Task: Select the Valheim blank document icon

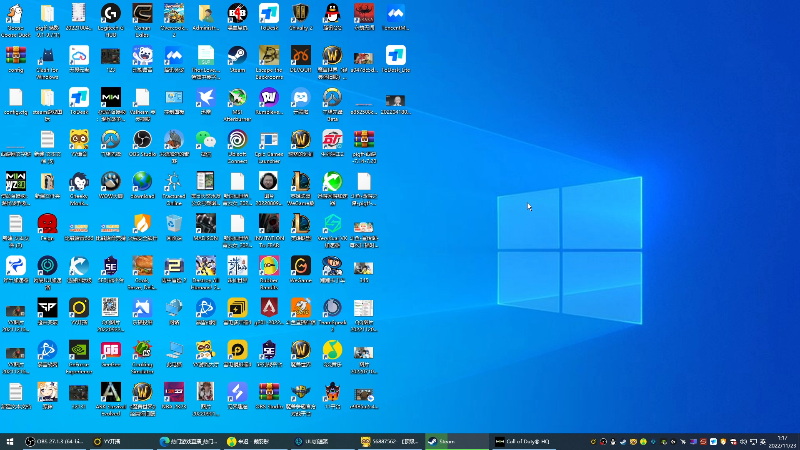Action: pyautogui.click(x=142, y=105)
